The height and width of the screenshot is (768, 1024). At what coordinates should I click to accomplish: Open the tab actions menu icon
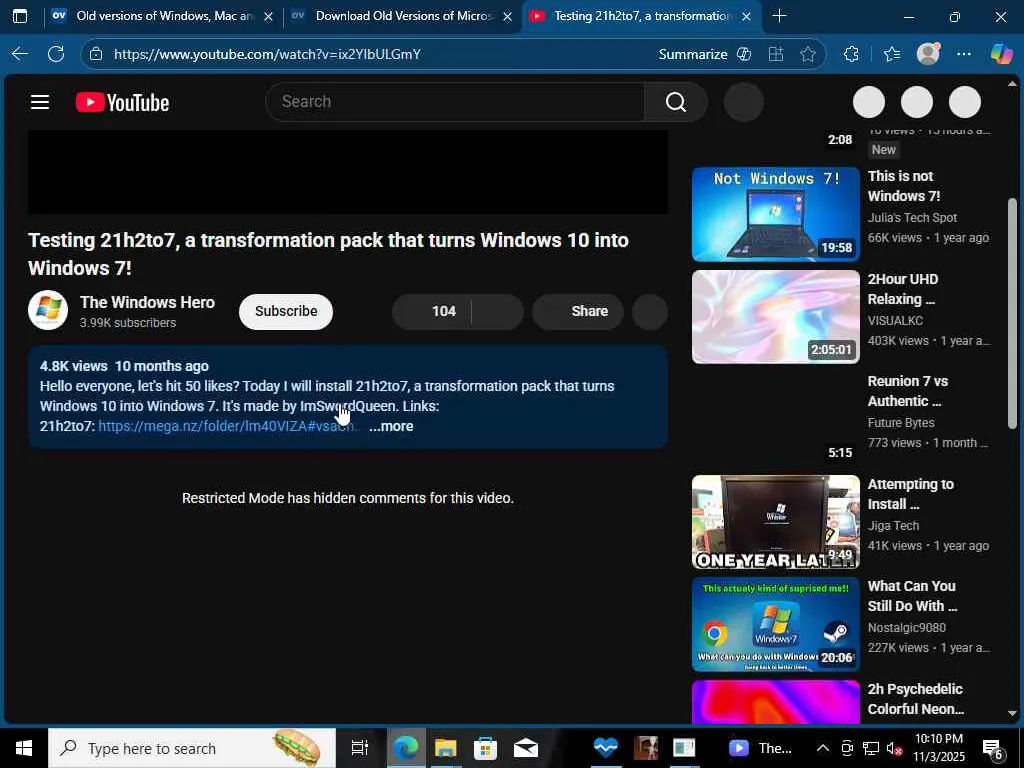point(20,16)
